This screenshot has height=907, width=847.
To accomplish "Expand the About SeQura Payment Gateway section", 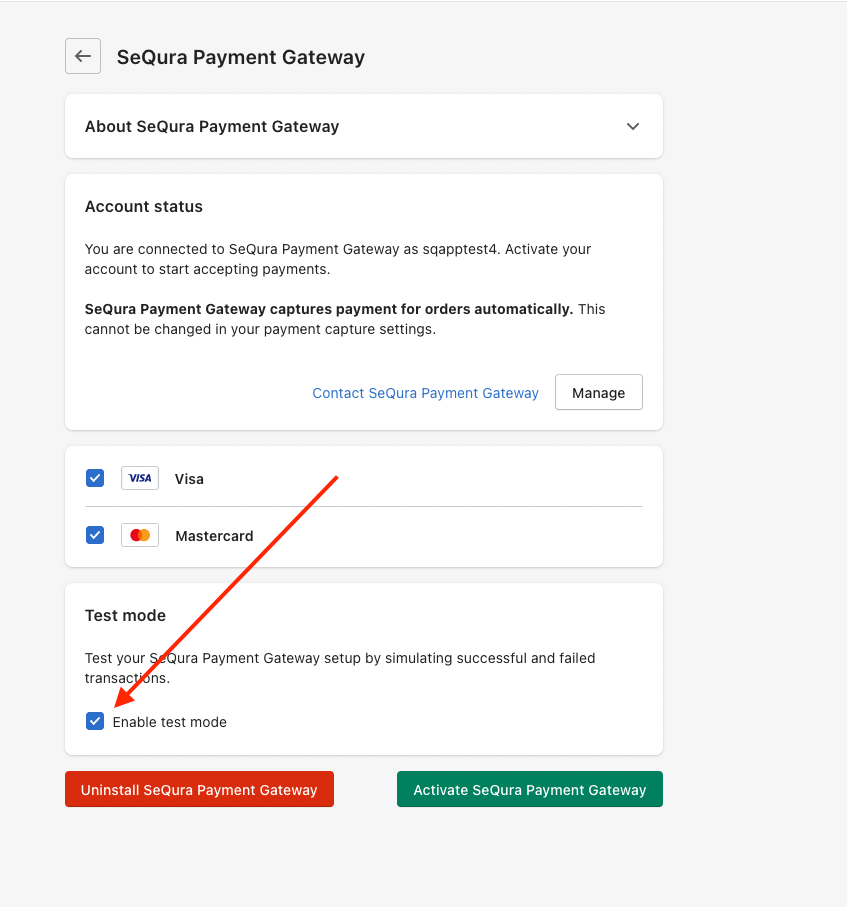I will 633,126.
